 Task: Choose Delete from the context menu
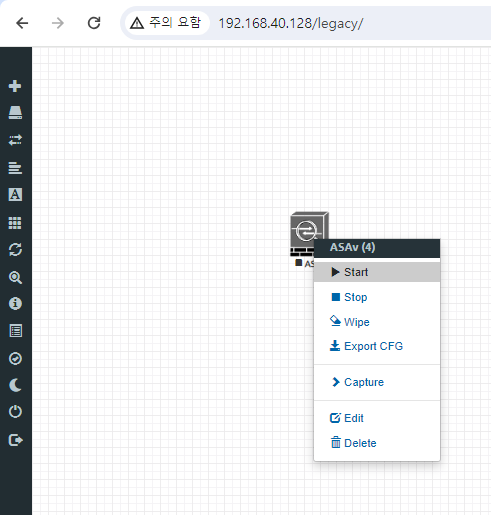tap(377, 443)
